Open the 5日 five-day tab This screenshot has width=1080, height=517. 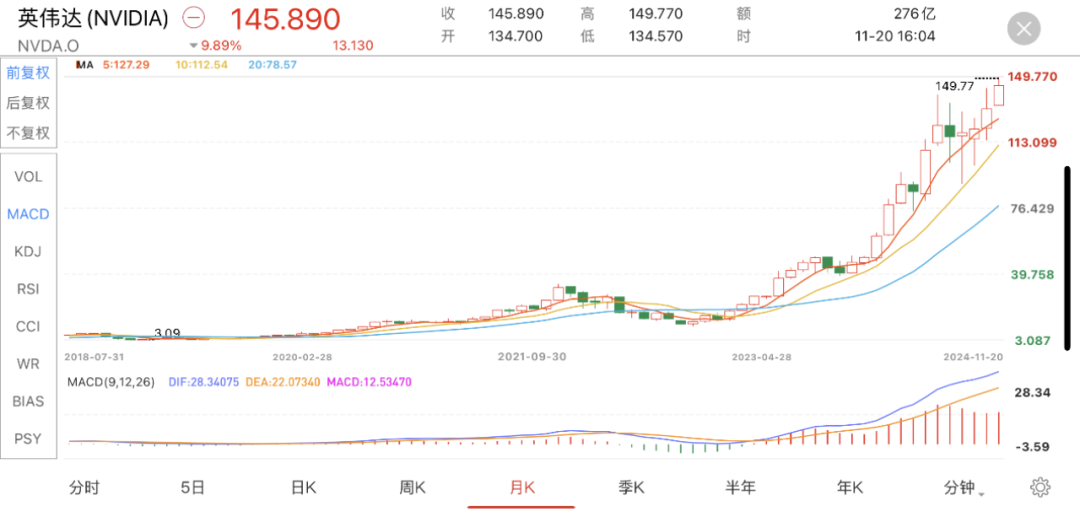click(193, 488)
